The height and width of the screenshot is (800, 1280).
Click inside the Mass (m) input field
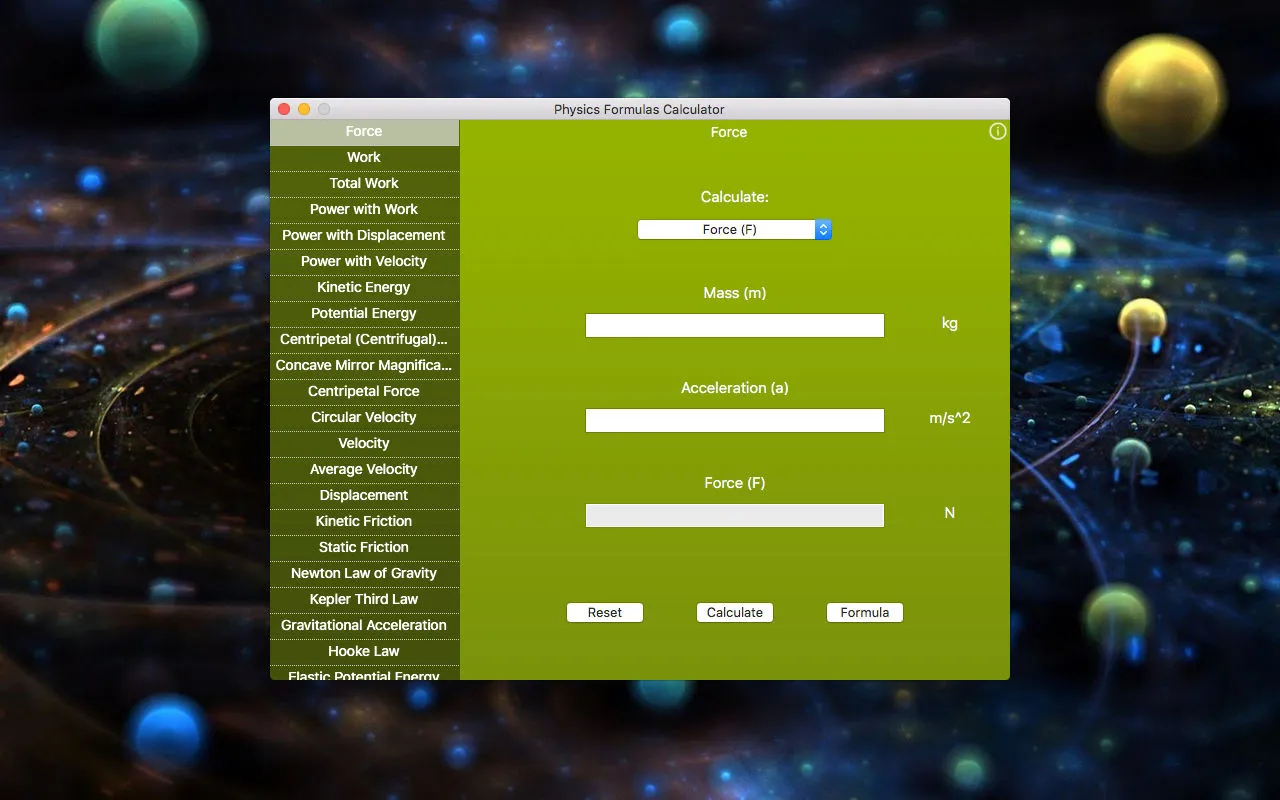coord(735,325)
